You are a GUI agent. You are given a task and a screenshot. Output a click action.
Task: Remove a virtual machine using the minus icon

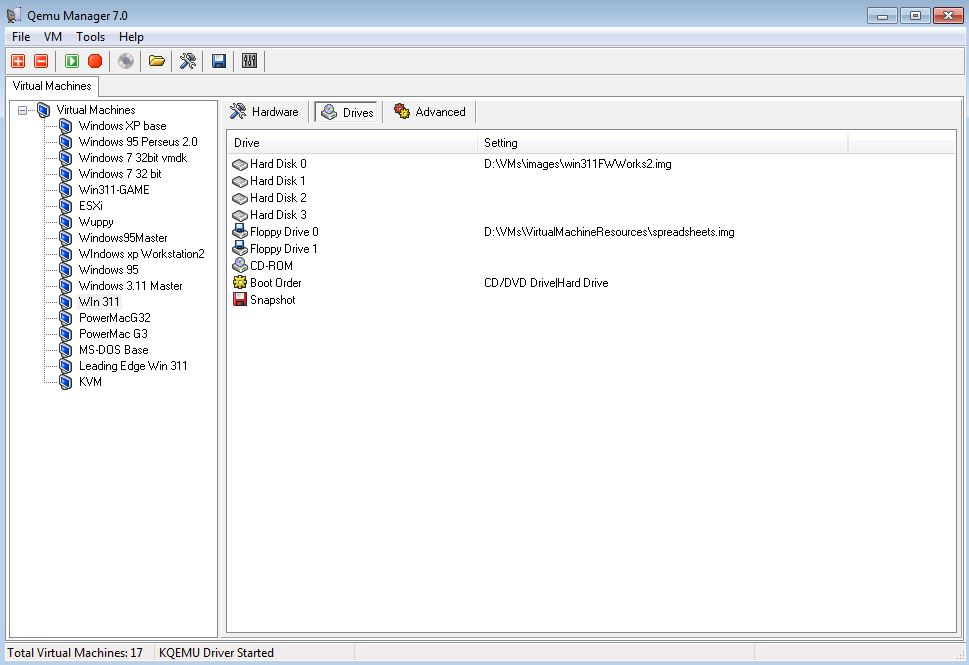click(x=40, y=61)
